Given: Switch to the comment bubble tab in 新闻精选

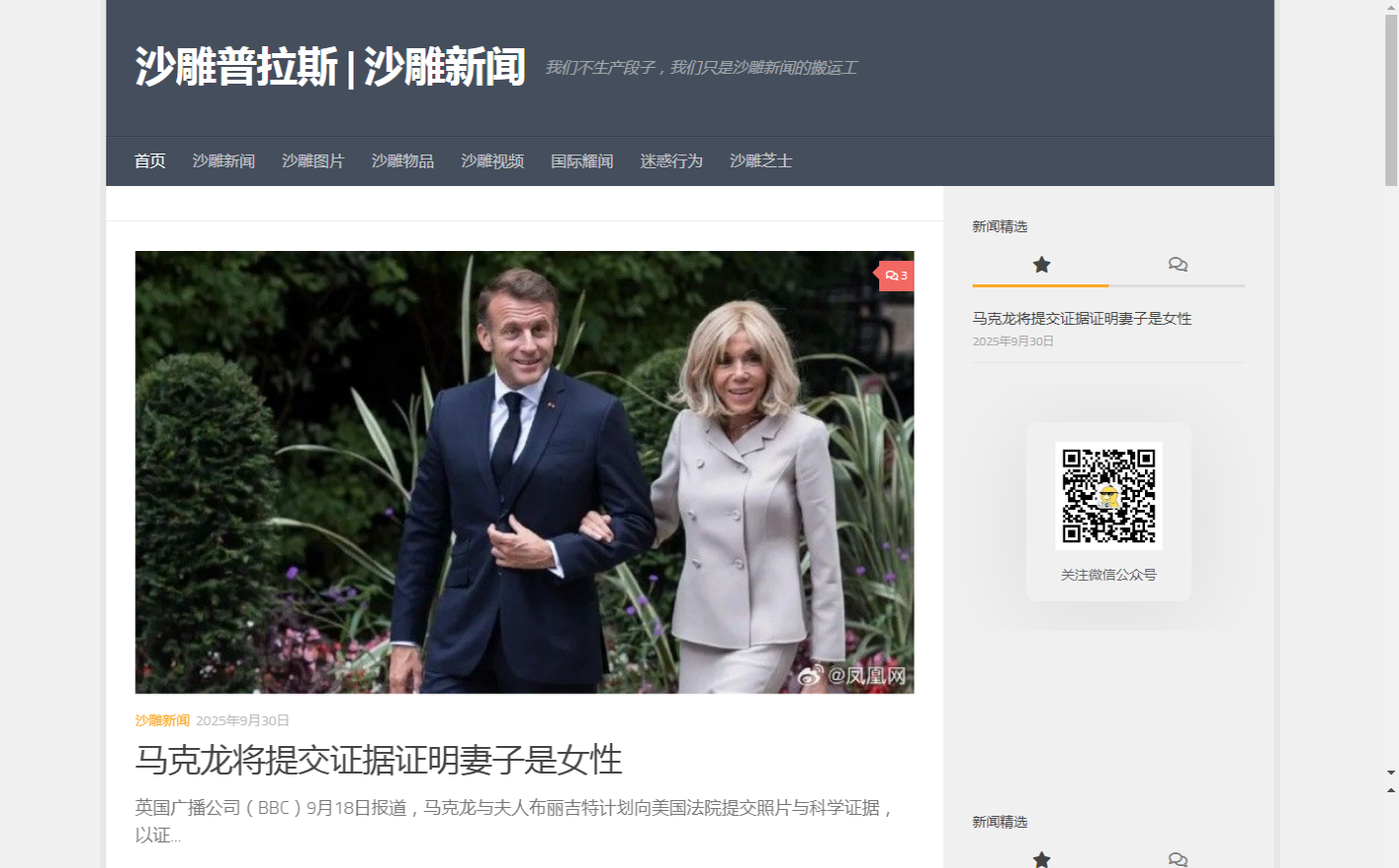Looking at the screenshot, I should [x=1177, y=265].
